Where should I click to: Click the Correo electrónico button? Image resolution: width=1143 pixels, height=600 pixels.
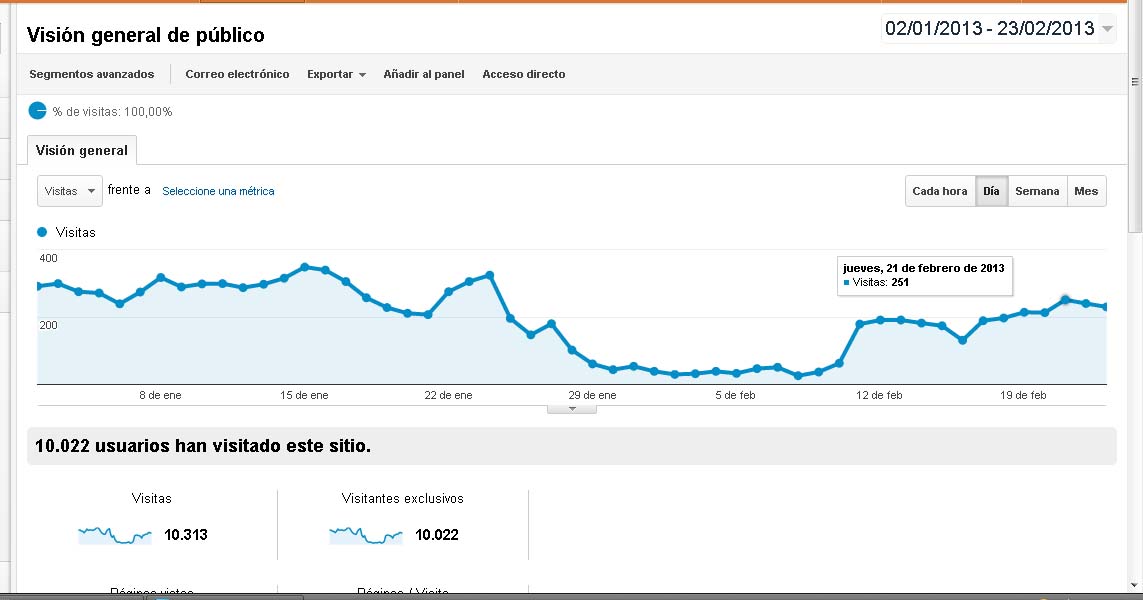[237, 74]
